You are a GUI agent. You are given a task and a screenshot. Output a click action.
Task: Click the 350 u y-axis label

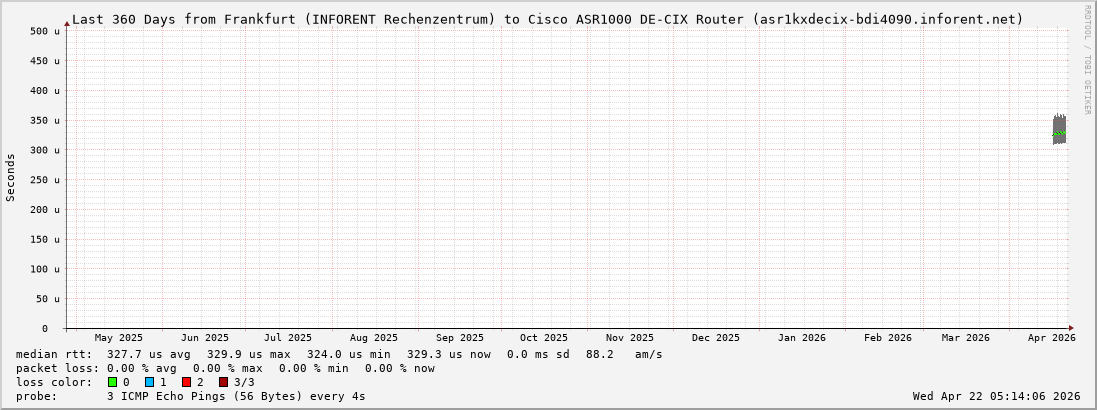[46, 120]
